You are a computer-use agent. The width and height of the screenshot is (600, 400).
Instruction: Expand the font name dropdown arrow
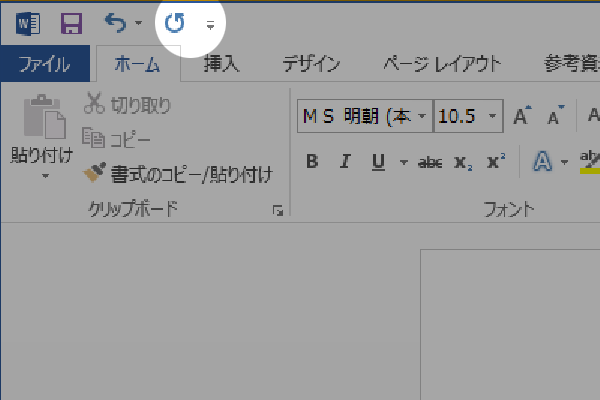click(x=422, y=116)
